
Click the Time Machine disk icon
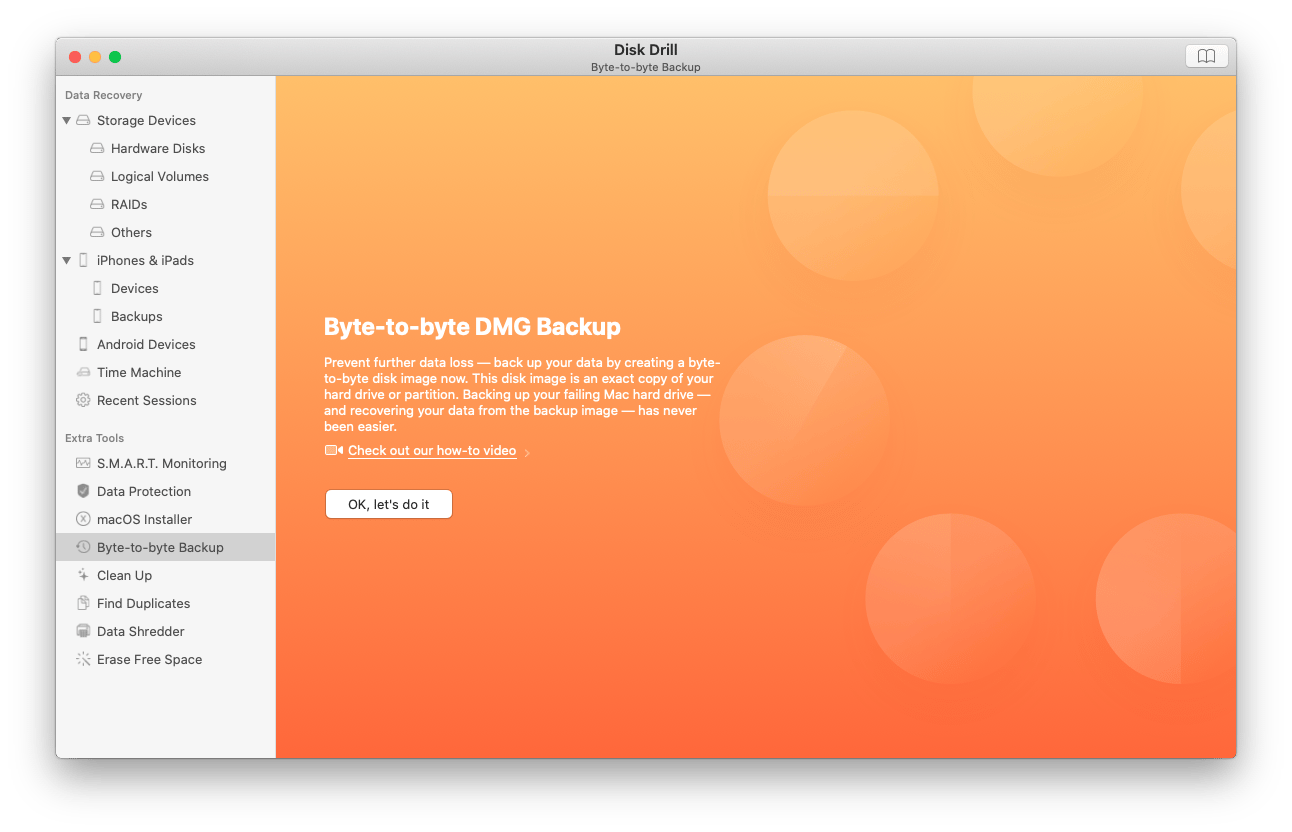83,372
